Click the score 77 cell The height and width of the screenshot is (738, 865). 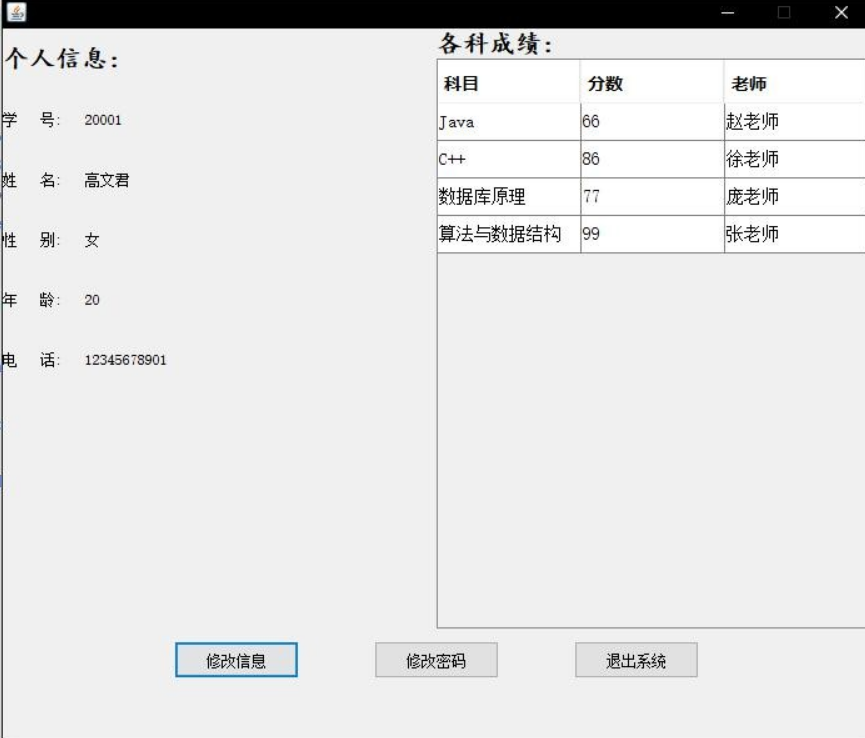(x=652, y=197)
